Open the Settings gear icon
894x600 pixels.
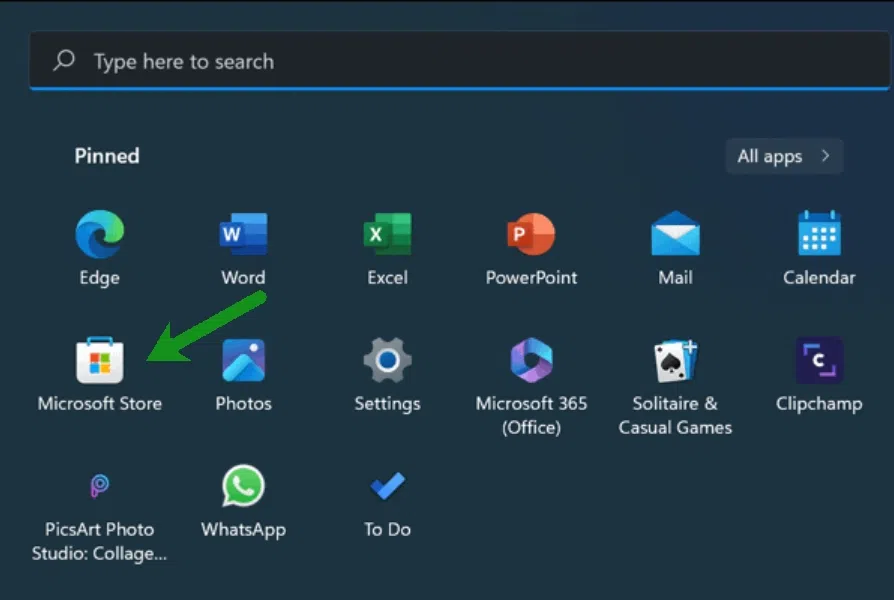(388, 360)
